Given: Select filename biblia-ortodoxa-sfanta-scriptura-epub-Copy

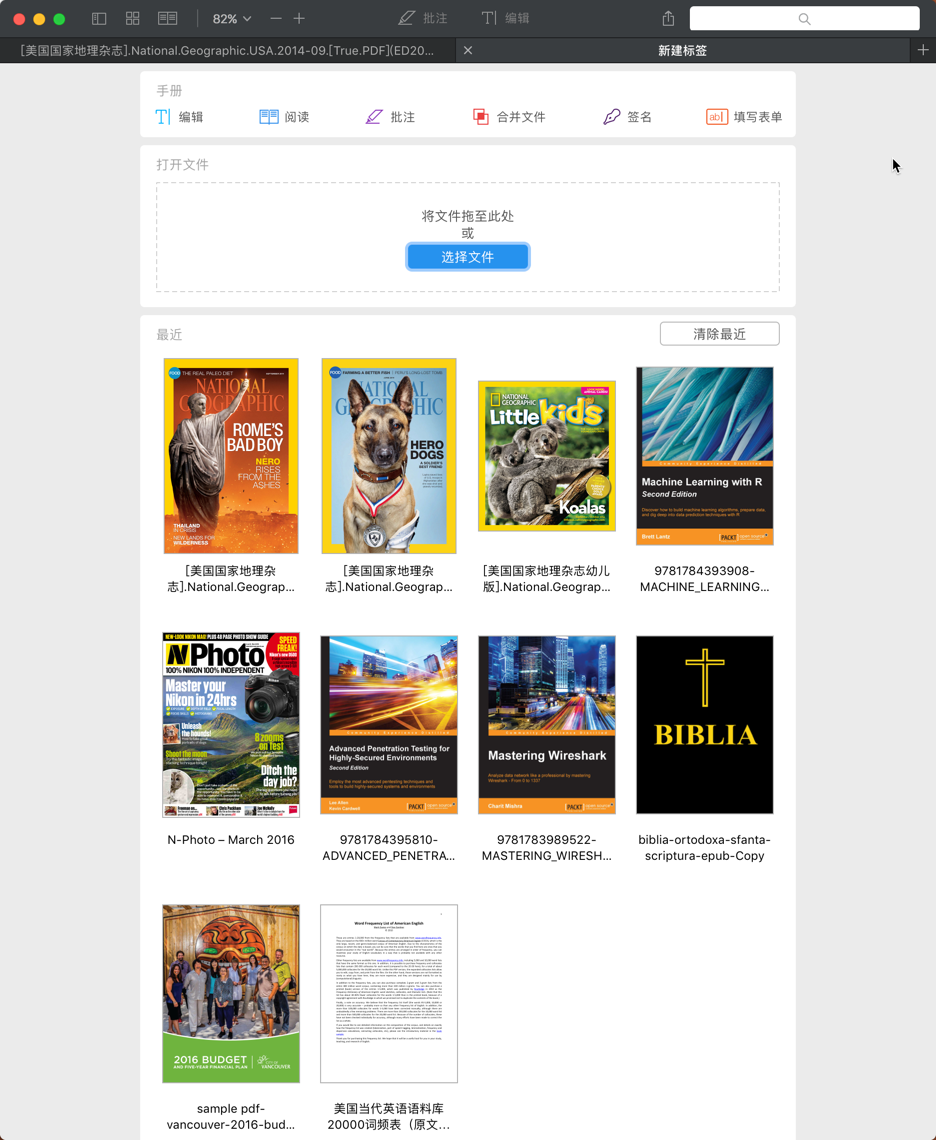Looking at the screenshot, I should pyautogui.click(x=705, y=848).
